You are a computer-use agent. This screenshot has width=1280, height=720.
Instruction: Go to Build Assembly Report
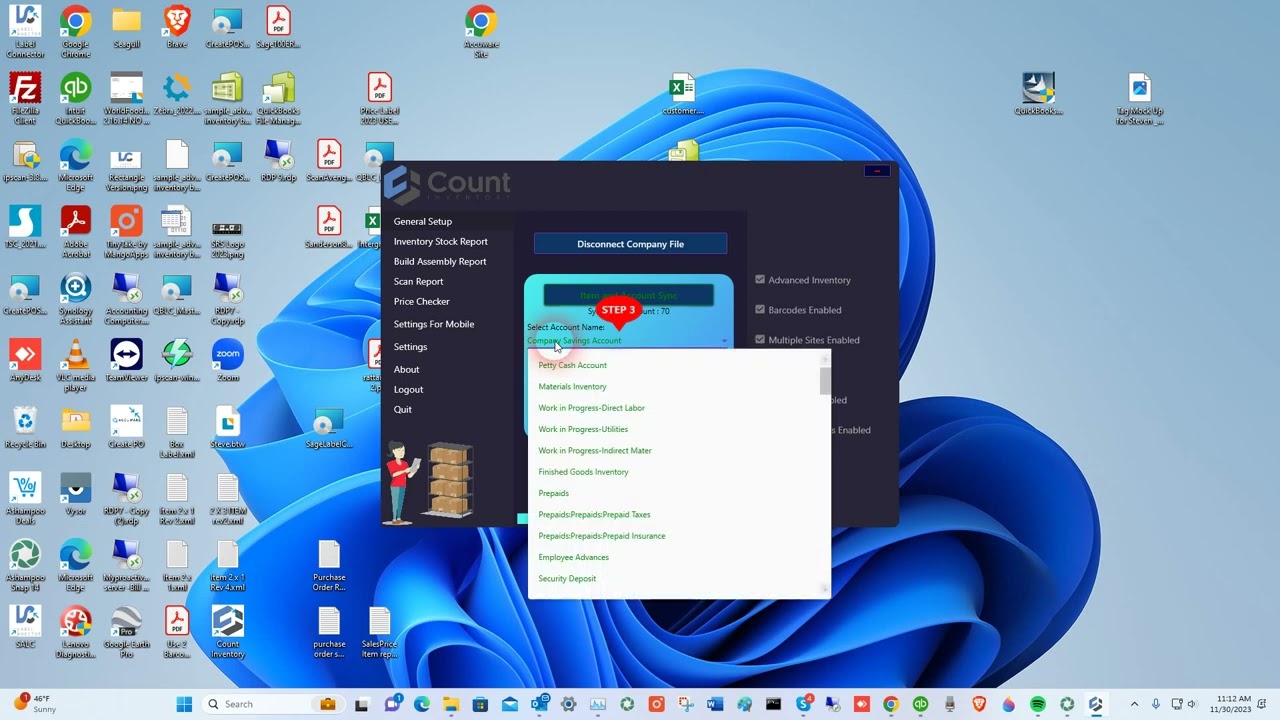pos(439,261)
